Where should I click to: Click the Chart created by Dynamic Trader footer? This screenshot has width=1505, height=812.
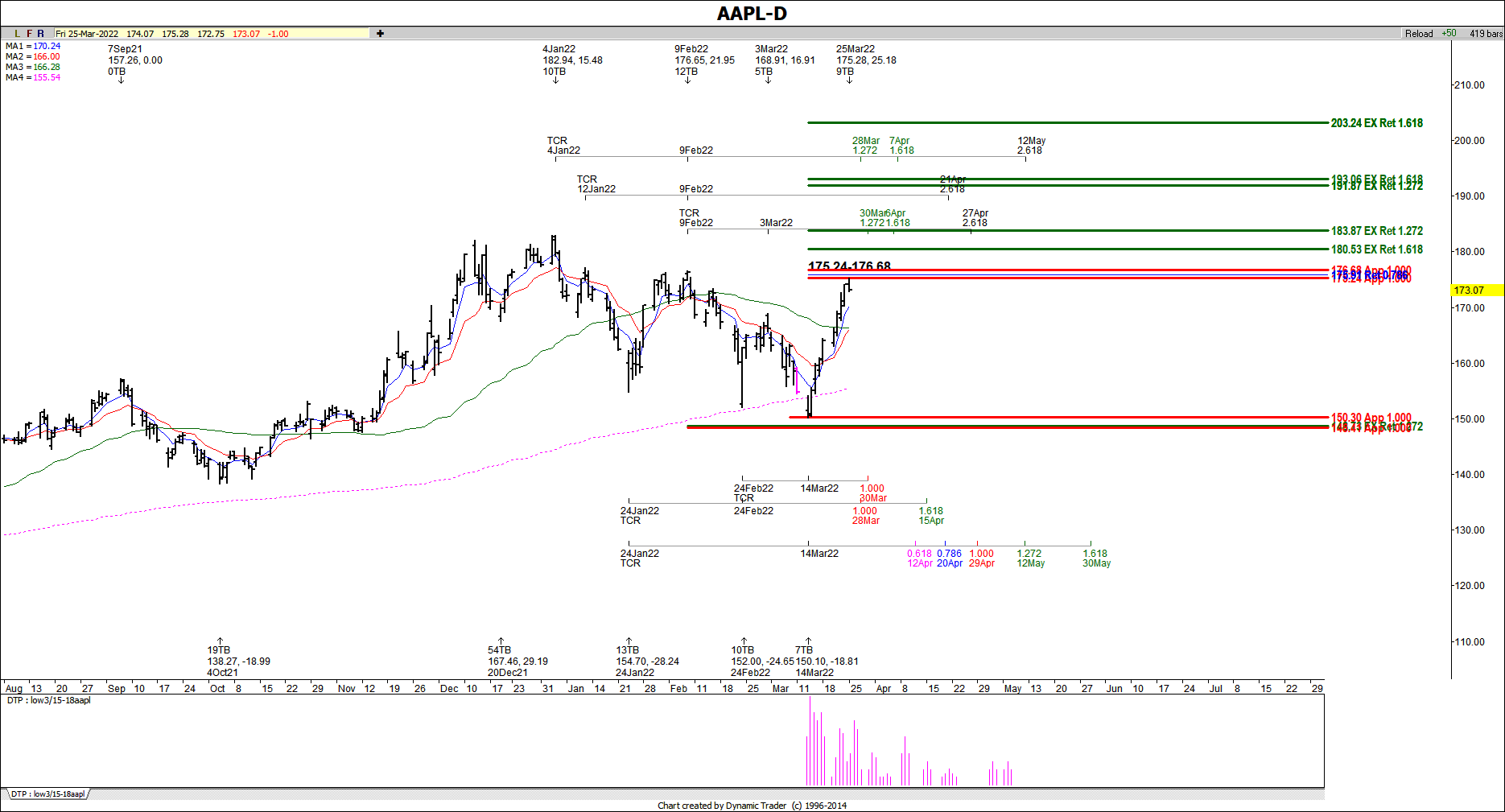click(x=752, y=806)
